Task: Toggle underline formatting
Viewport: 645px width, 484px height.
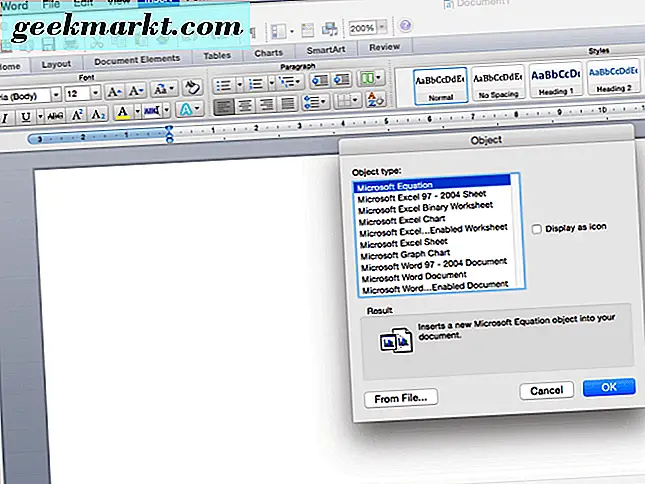Action: [24, 117]
